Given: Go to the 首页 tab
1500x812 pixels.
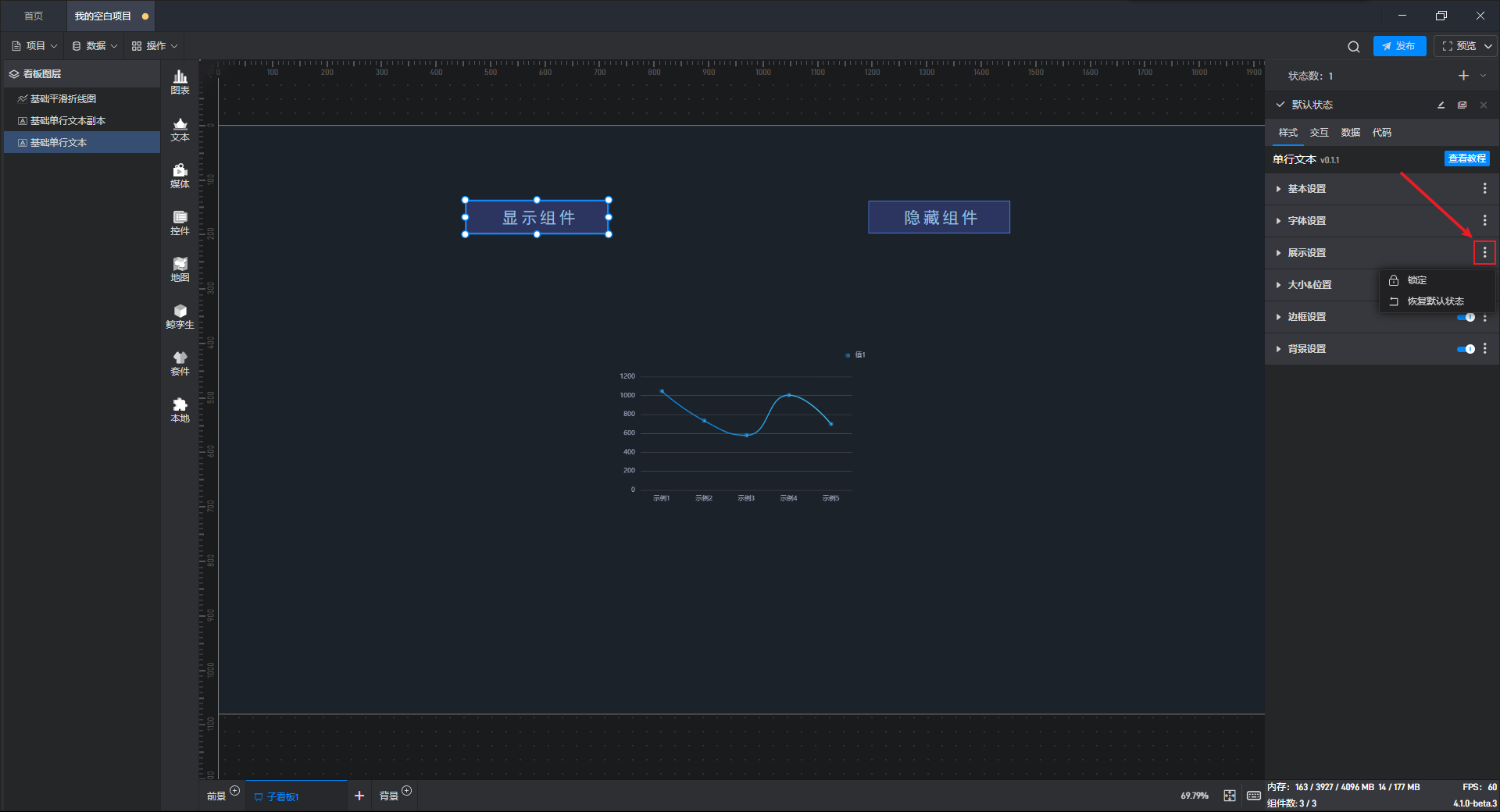Looking at the screenshot, I should [34, 16].
